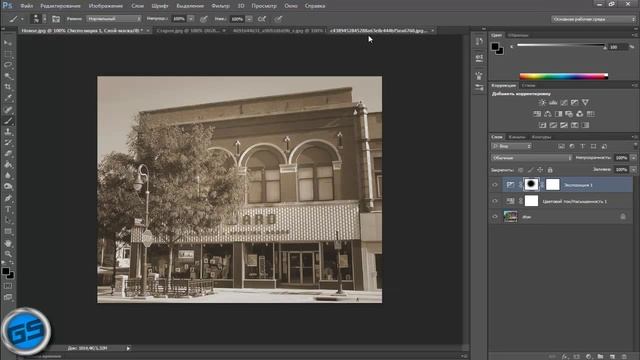Toggle lock all for layer

tap(550, 170)
